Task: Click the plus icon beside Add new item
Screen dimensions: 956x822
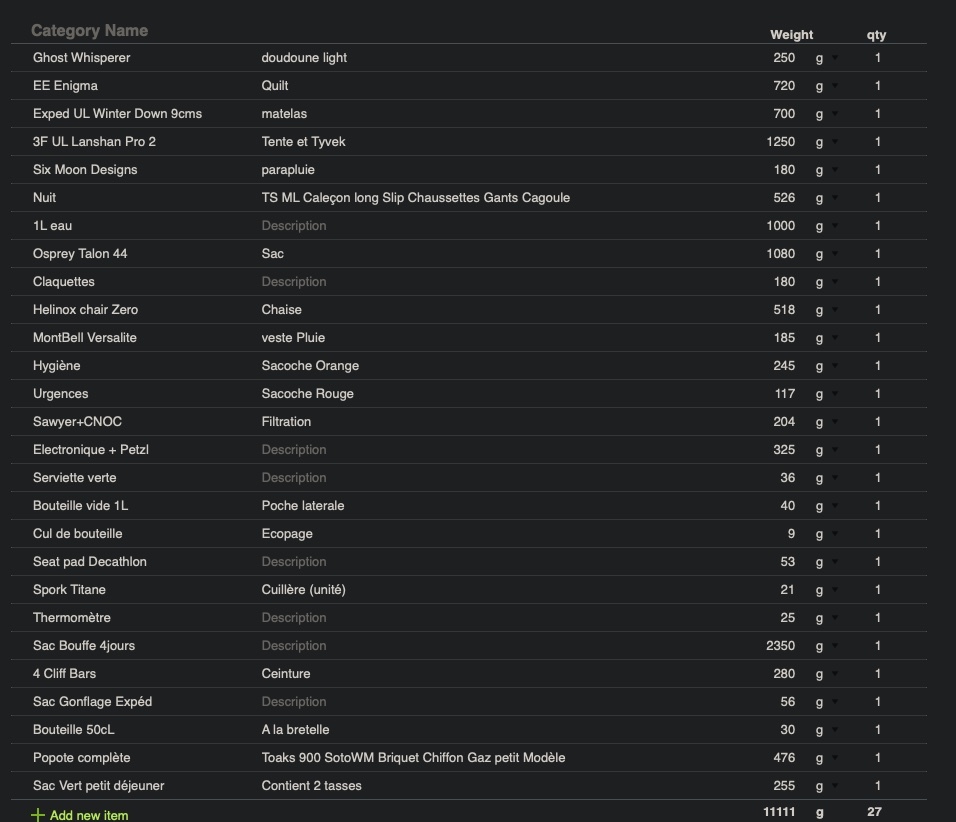Action: pos(38,815)
